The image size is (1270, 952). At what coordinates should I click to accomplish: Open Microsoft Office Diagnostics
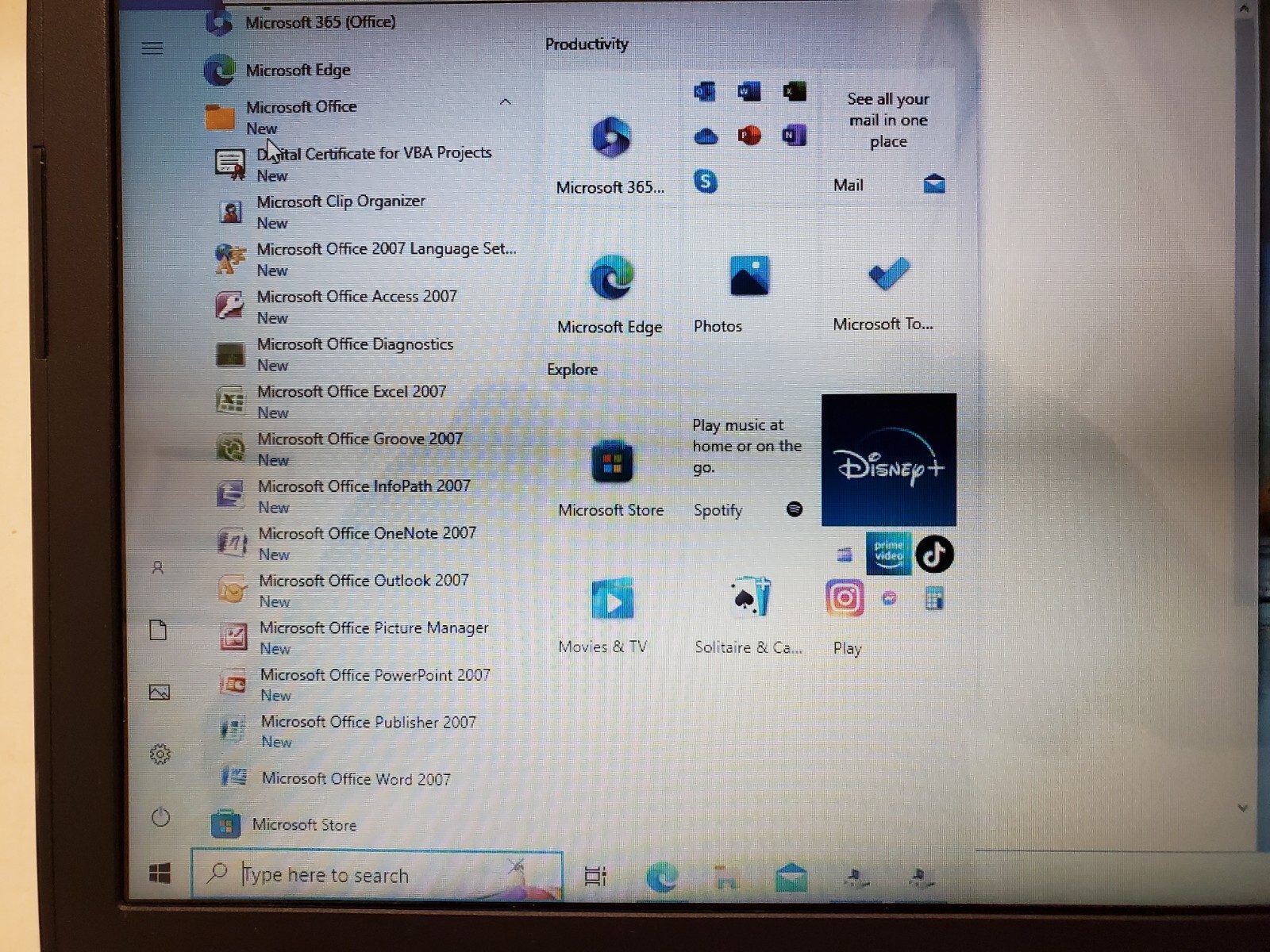tap(355, 353)
